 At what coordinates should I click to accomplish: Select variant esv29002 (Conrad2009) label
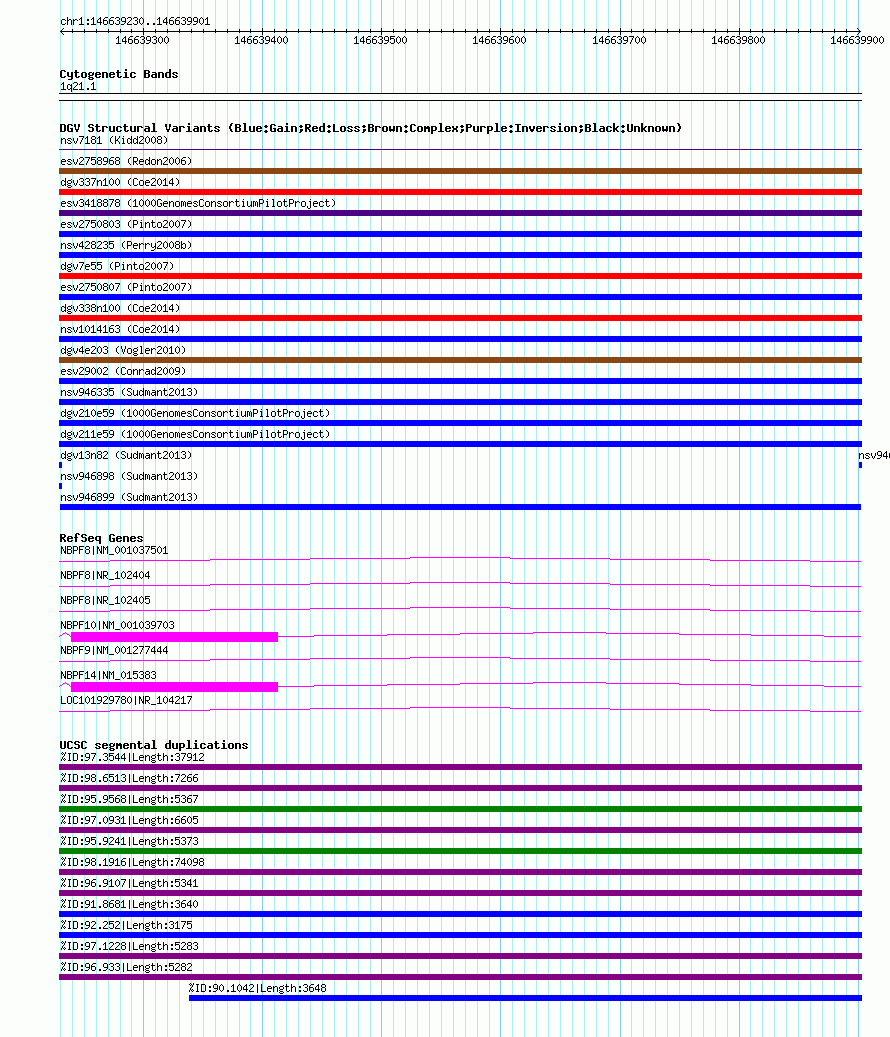123,371
